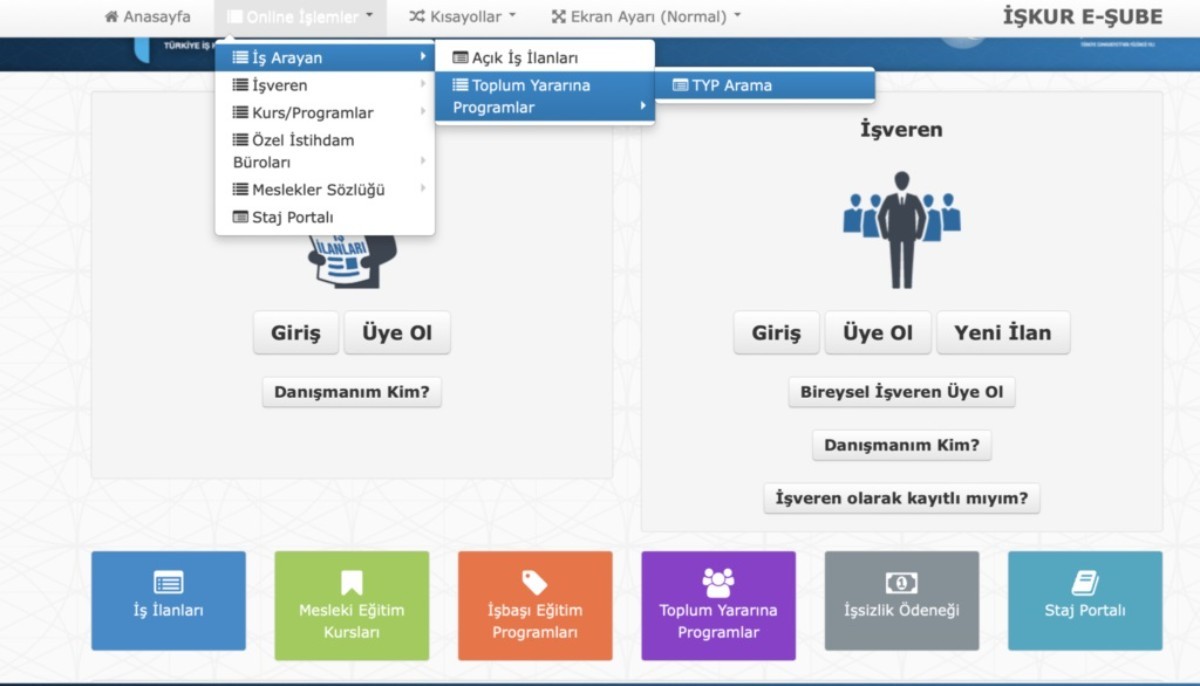
Task: Click the İşveren Giriş button
Action: pos(776,333)
